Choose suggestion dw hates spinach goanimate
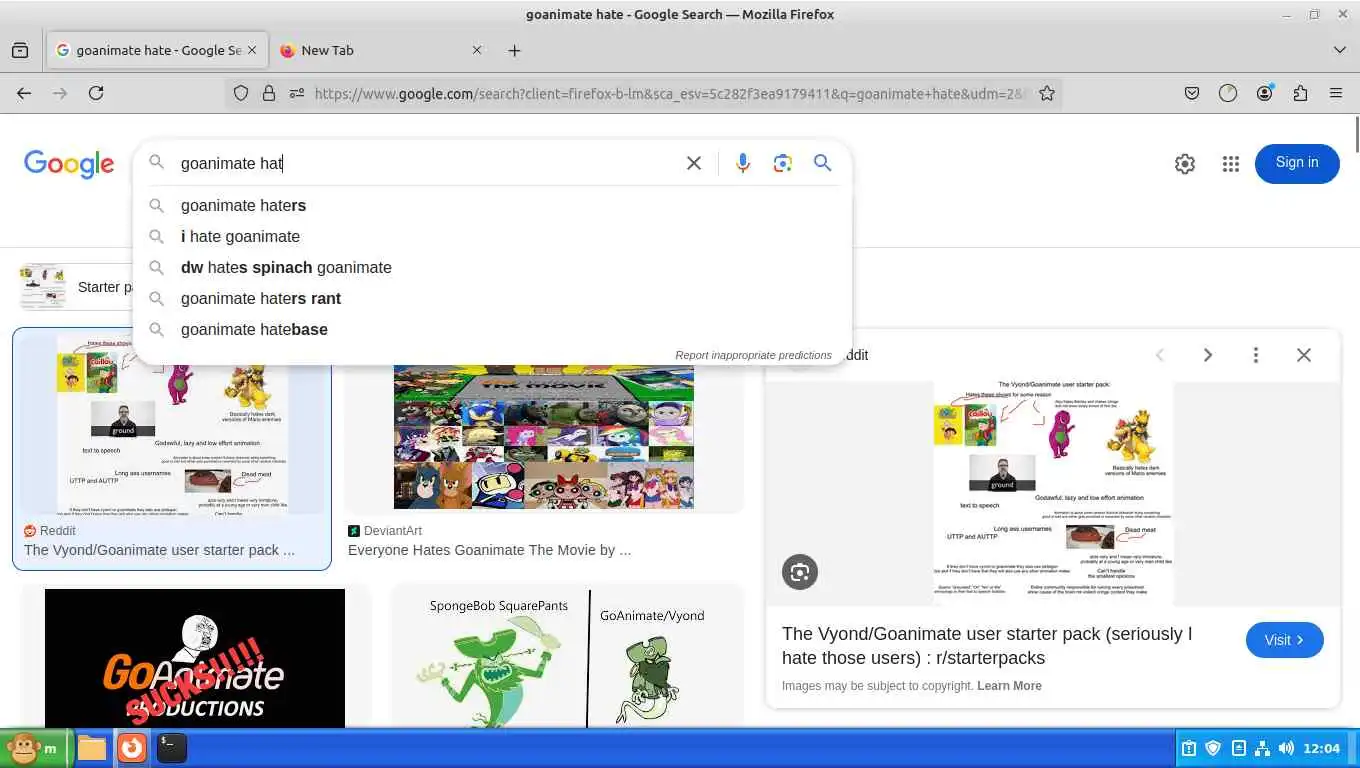The image size is (1360, 768). point(492,267)
